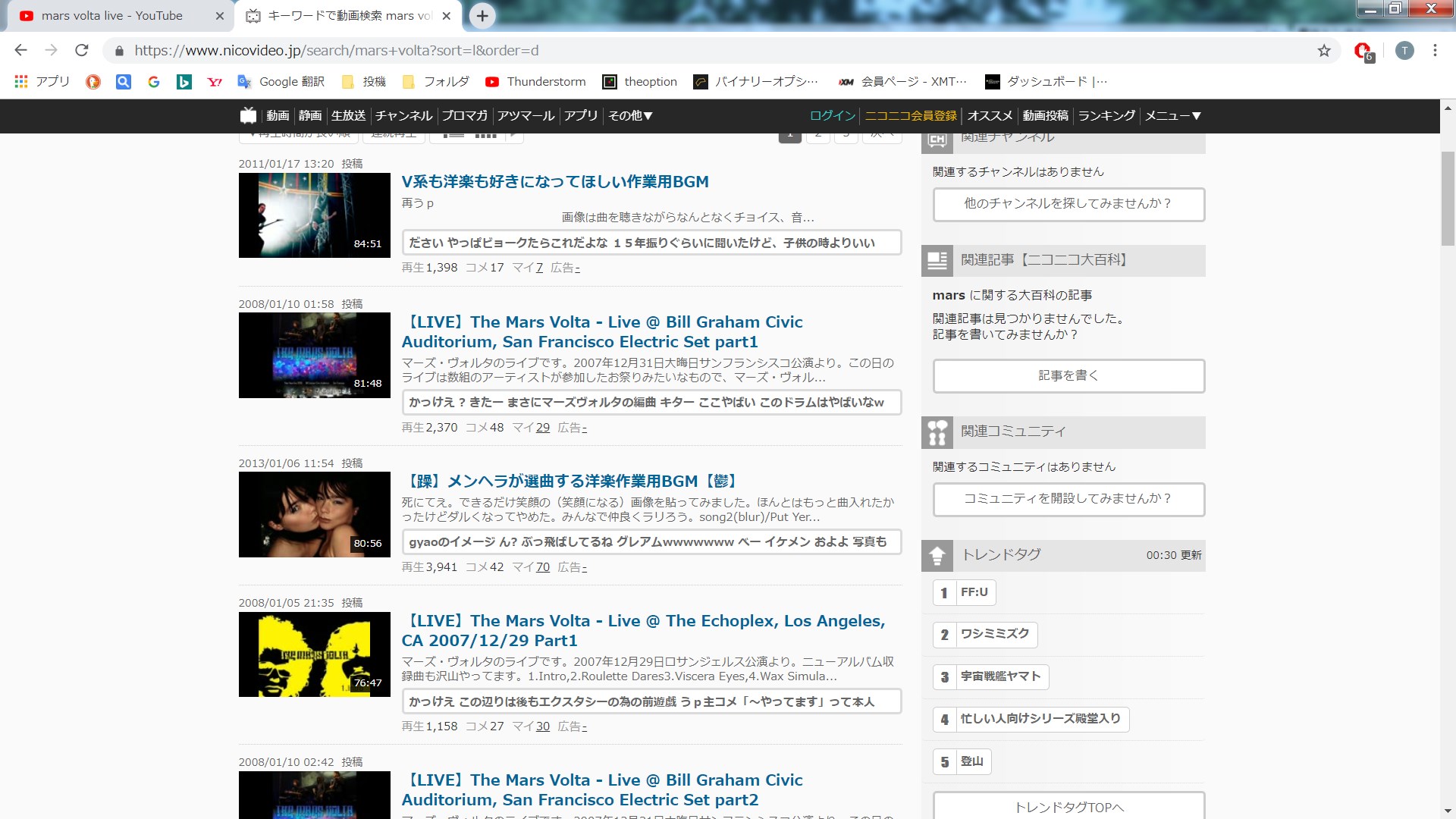Open Mars Volta Echoplex Los Angeles Part1 title

(x=643, y=631)
